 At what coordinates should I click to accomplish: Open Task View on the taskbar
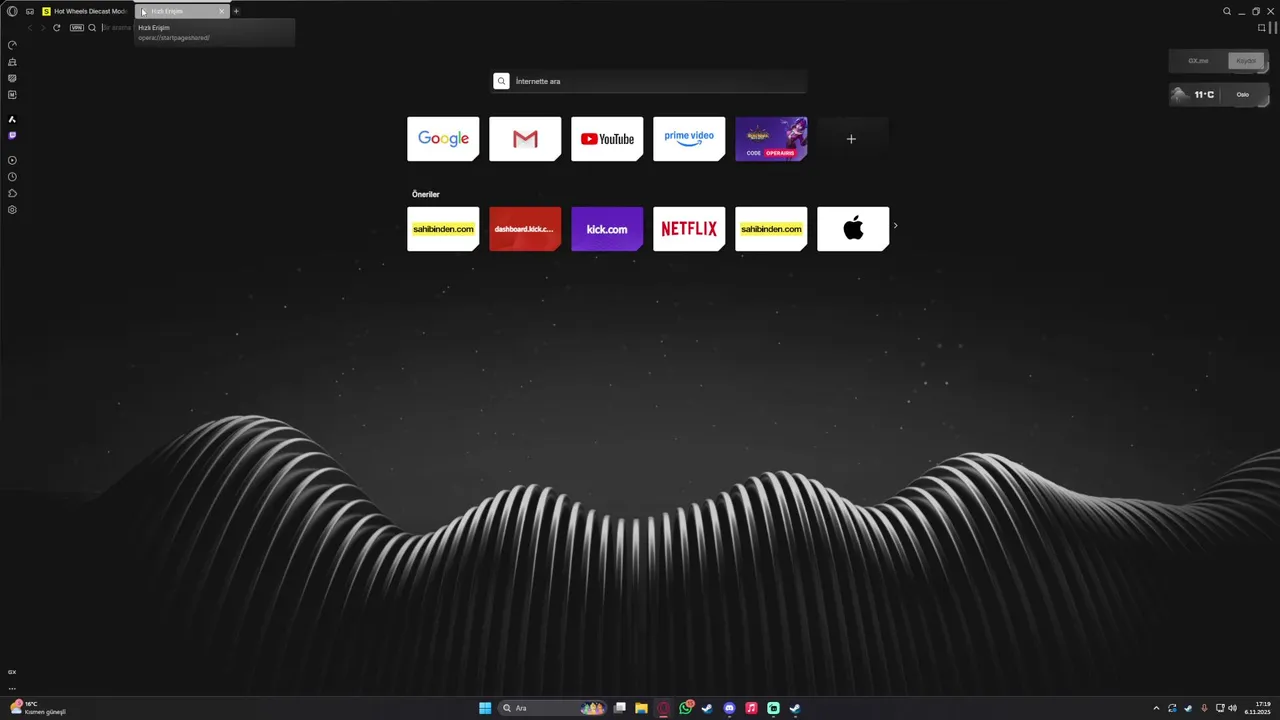tap(620, 708)
